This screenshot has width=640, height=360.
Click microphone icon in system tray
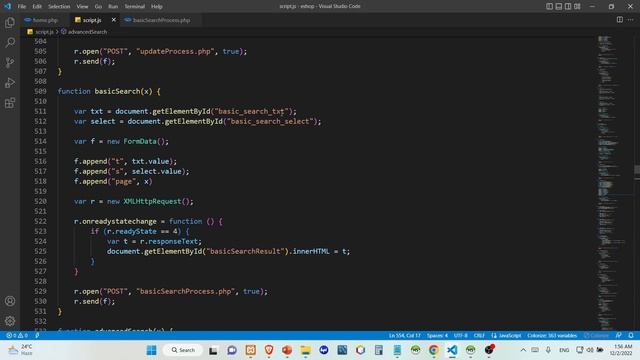[x=548, y=350]
